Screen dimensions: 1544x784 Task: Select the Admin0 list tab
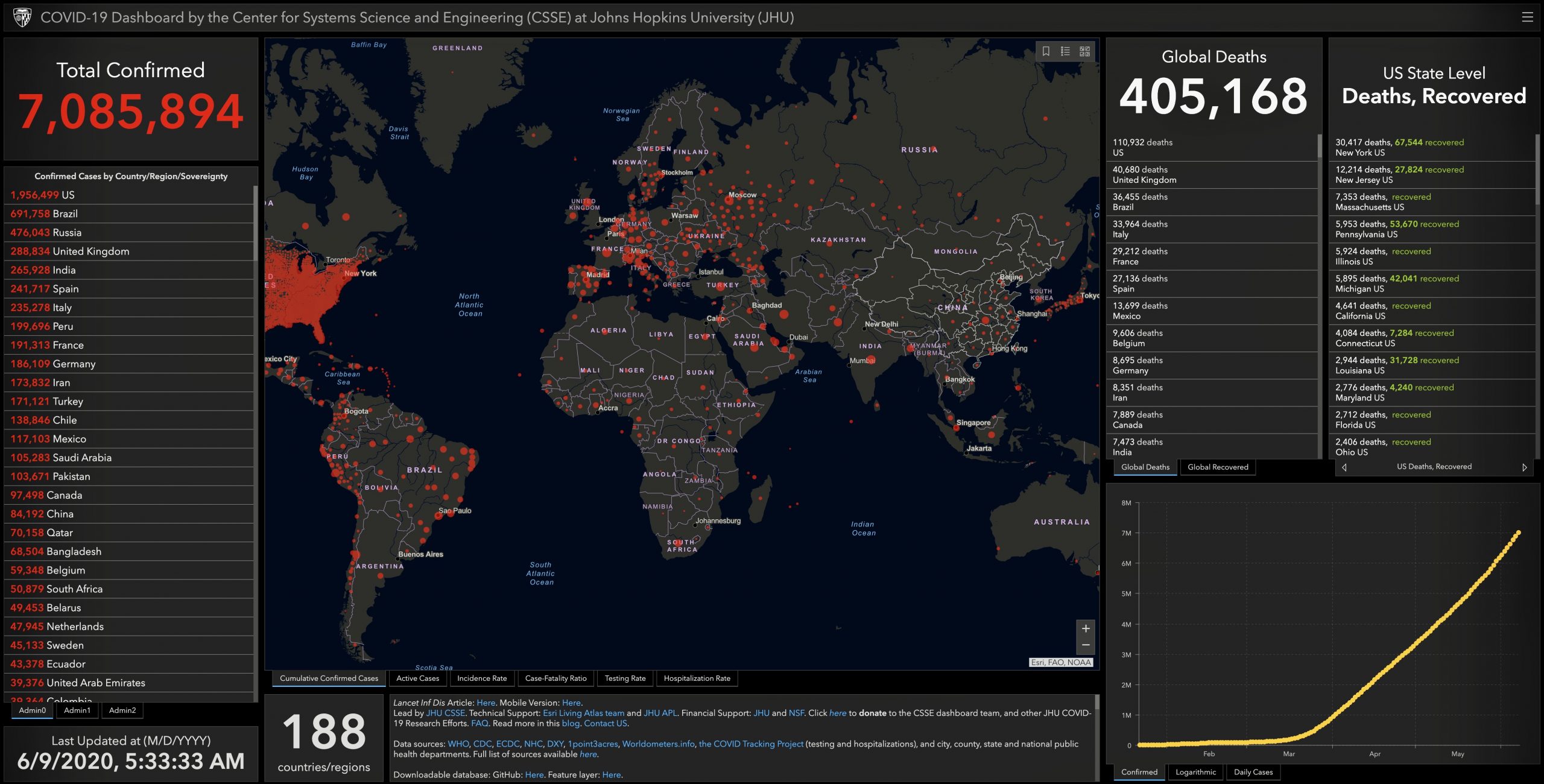[x=32, y=710]
